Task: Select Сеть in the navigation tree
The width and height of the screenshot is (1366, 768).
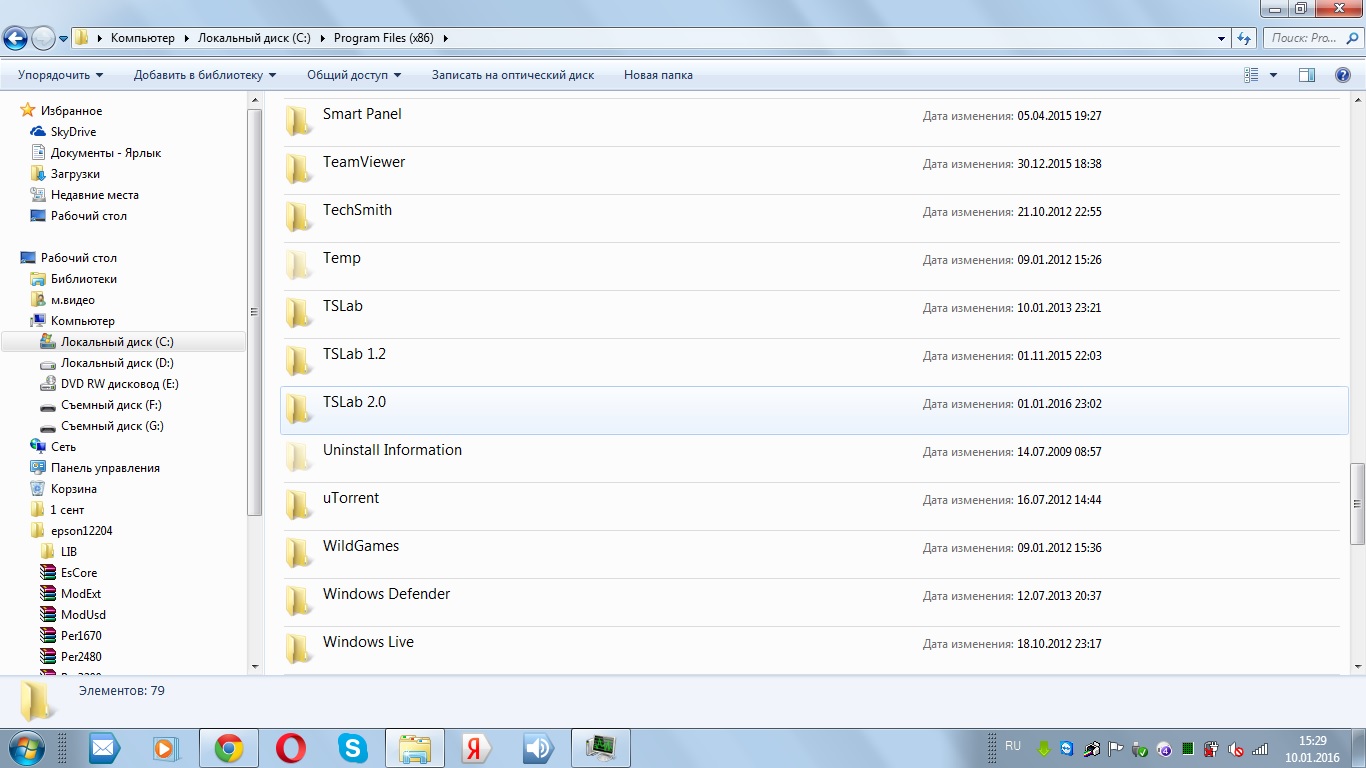Action: coord(63,447)
